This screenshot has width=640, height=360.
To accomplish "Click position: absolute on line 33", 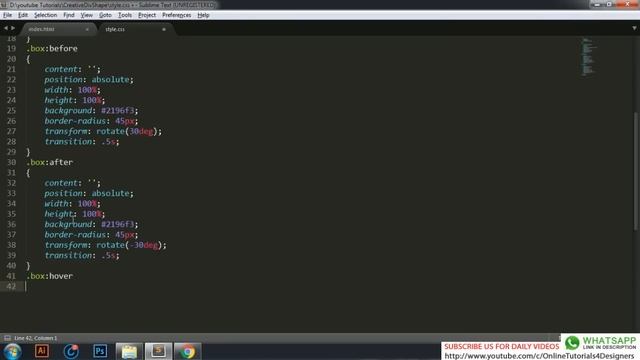I will [89, 193].
